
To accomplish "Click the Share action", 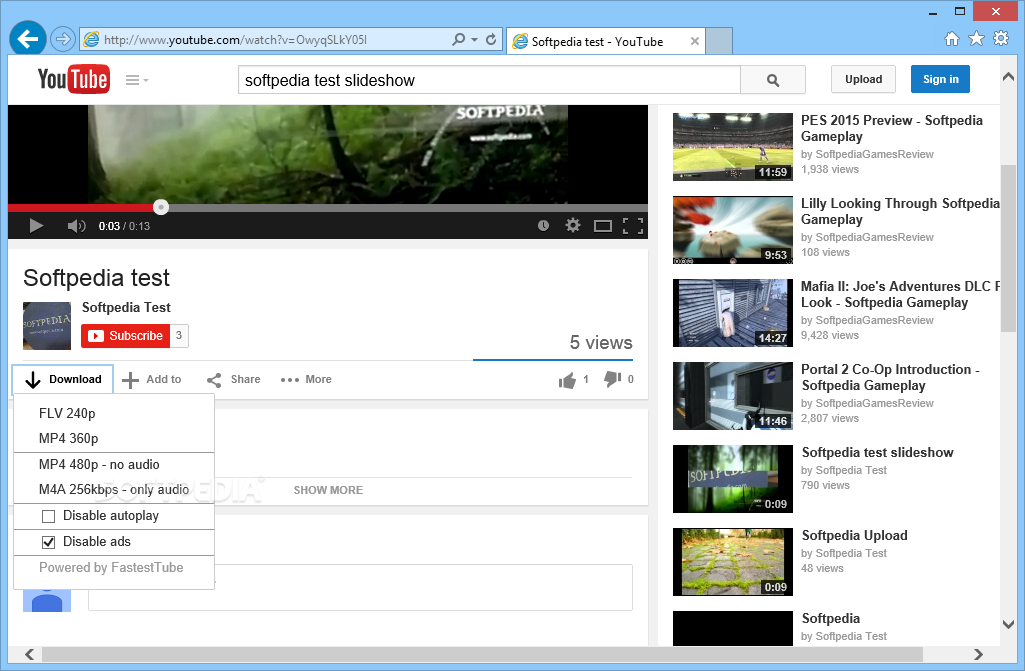I will [233, 379].
